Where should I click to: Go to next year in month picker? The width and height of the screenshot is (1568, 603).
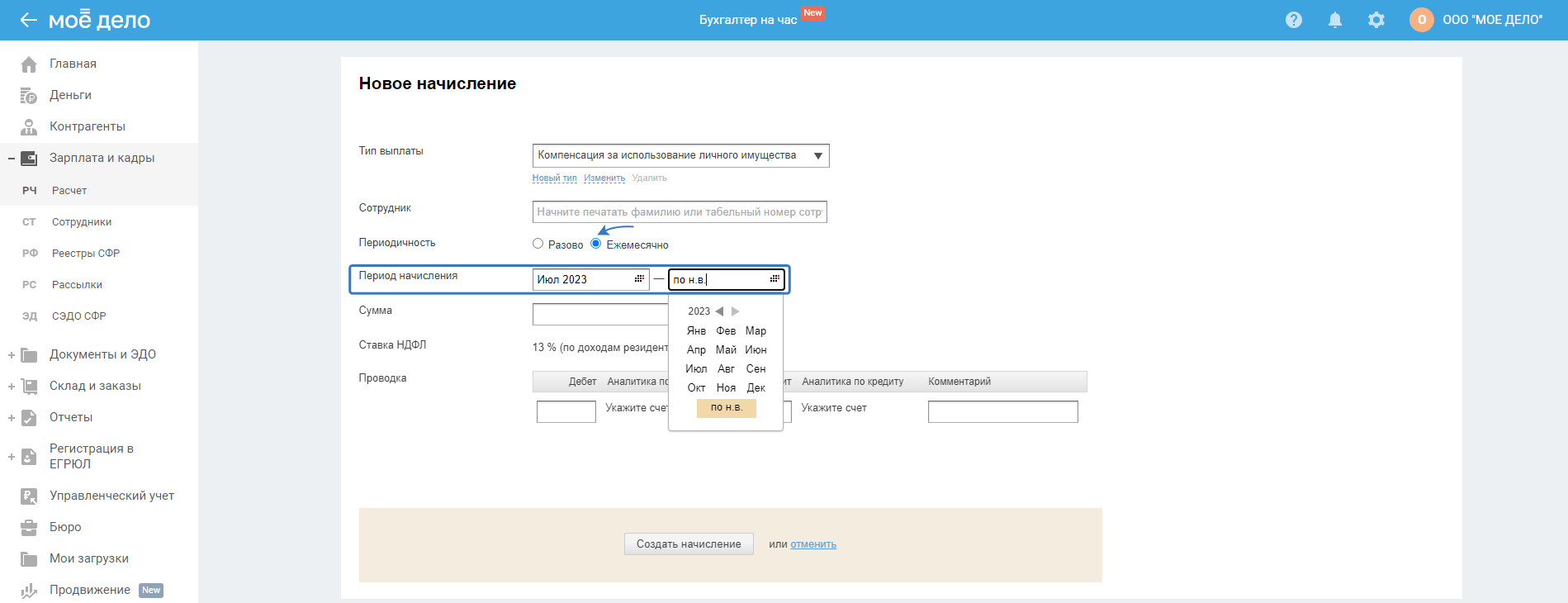pos(736,311)
